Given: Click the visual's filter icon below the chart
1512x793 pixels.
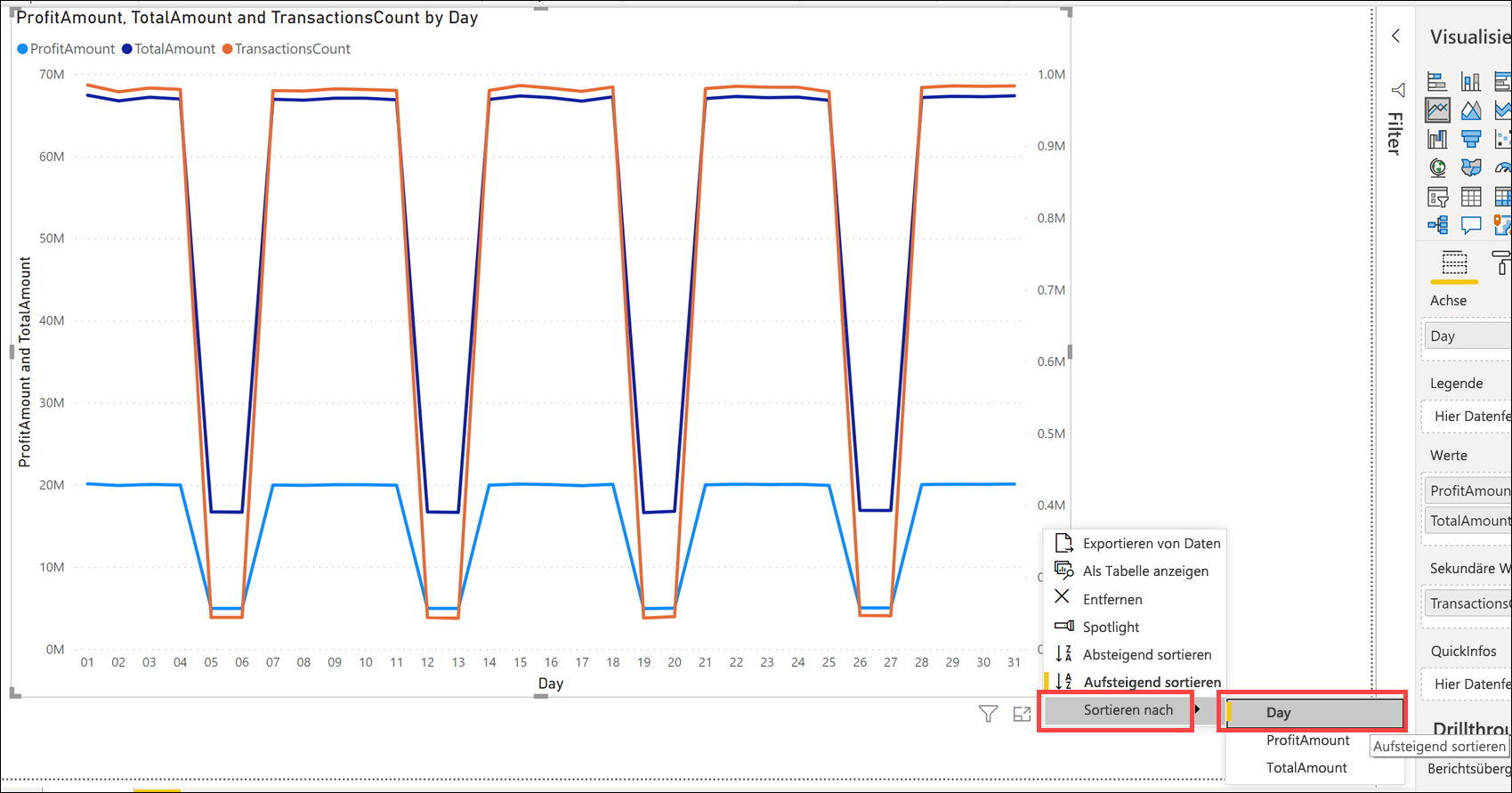Looking at the screenshot, I should 988,714.
